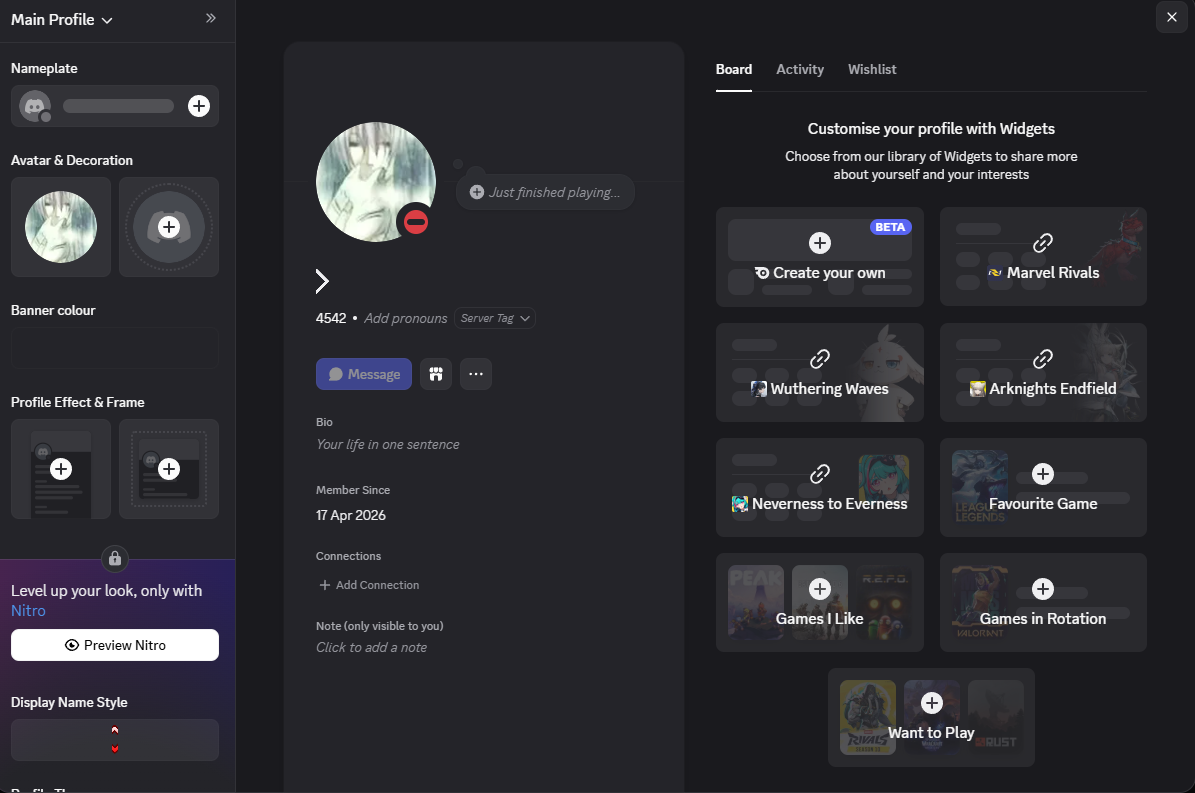1195x793 pixels.
Task: Collapse the sidebar with the double chevron
Action: [211, 18]
